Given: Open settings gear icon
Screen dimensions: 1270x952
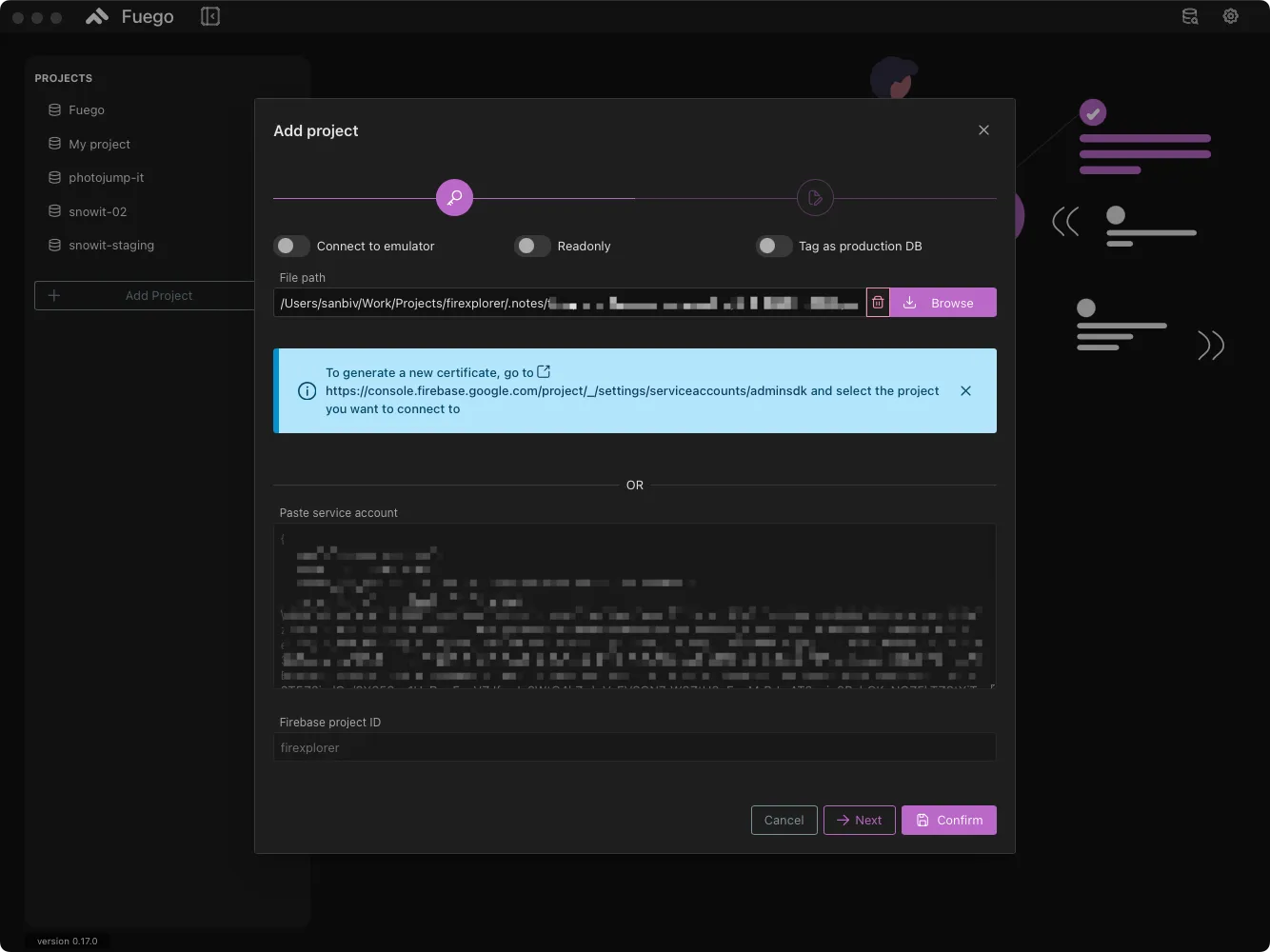Looking at the screenshot, I should [1231, 16].
